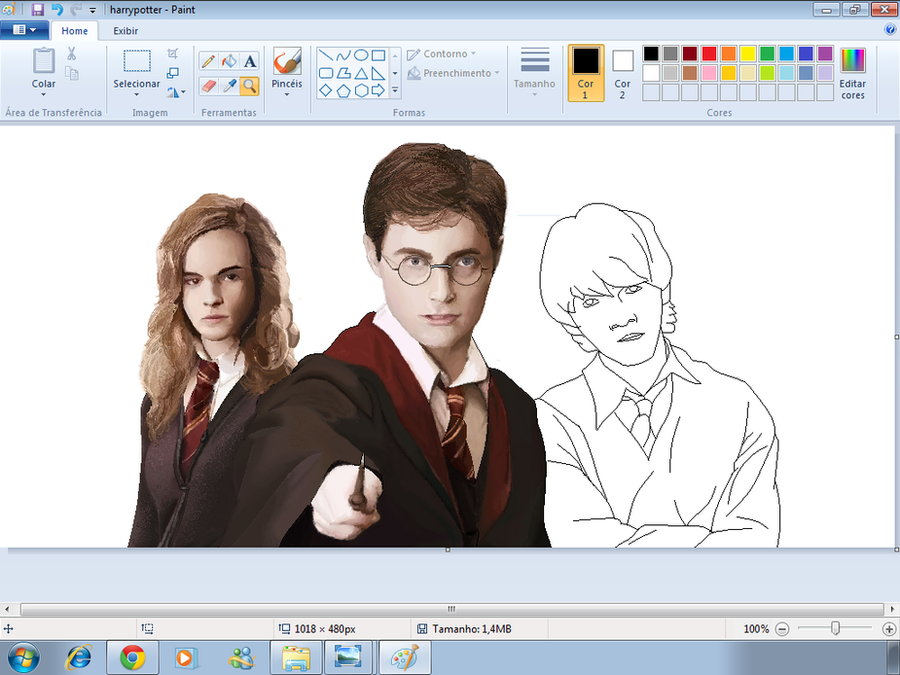This screenshot has height=675, width=900.
Task: Open the Paint help icon
Action: (x=890, y=30)
